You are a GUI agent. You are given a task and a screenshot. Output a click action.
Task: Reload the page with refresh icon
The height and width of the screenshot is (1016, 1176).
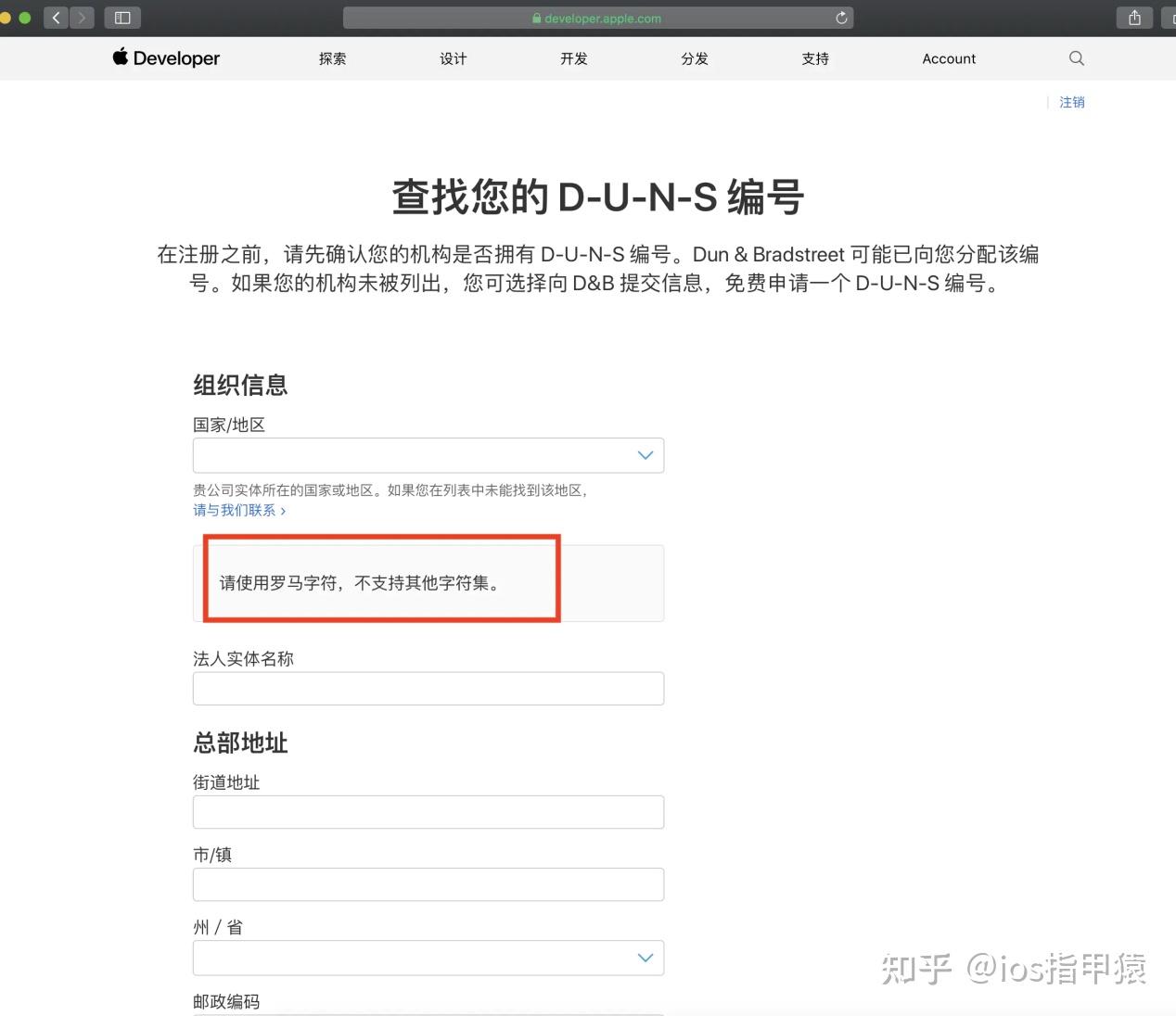pyautogui.click(x=841, y=18)
